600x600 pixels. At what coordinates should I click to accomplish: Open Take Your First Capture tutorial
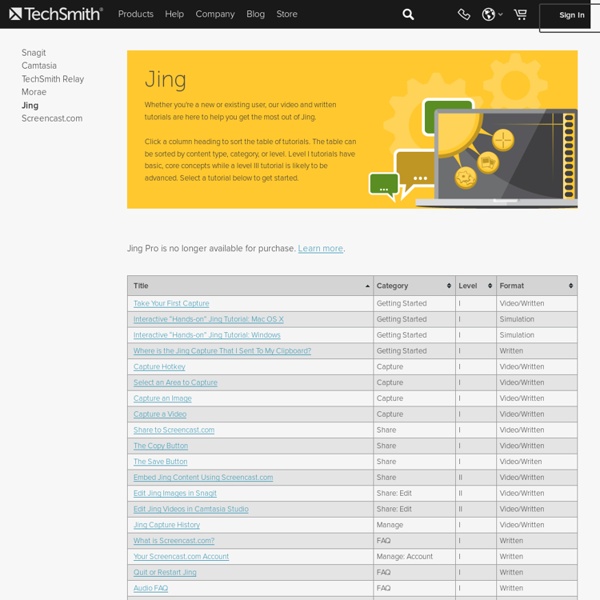point(171,303)
